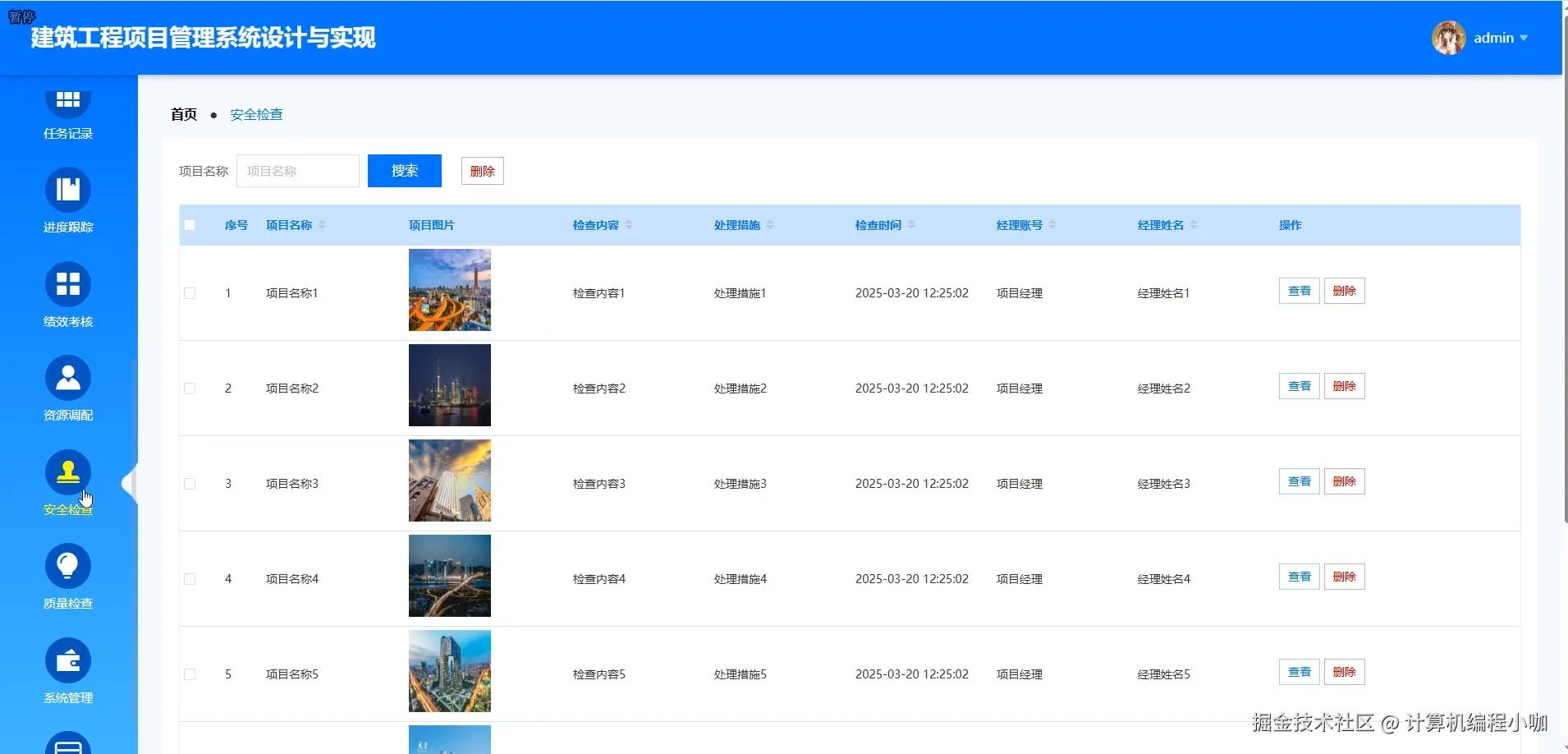The width and height of the screenshot is (1568, 754).
Task: View details of 项目名称4 with 查看
Action: [1300, 577]
